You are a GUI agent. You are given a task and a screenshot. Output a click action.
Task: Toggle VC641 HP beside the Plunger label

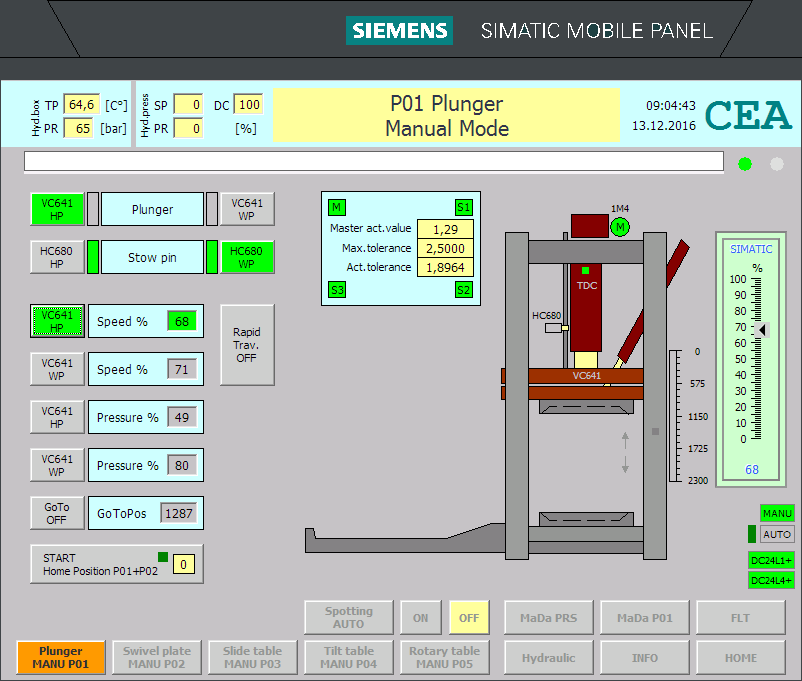click(x=57, y=209)
